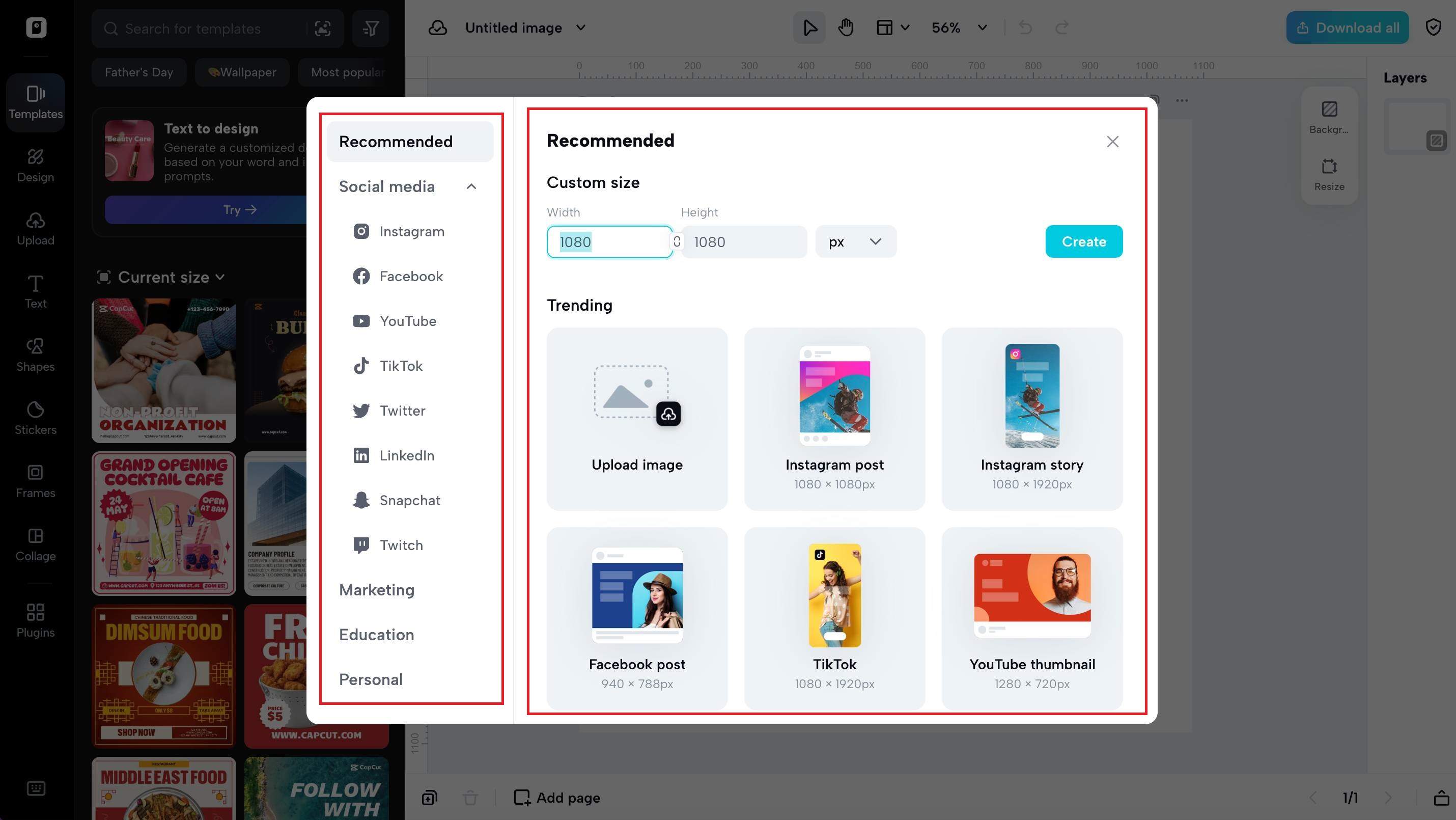Click the Height input field
Image resolution: width=1456 pixels, height=820 pixels.
click(744, 241)
